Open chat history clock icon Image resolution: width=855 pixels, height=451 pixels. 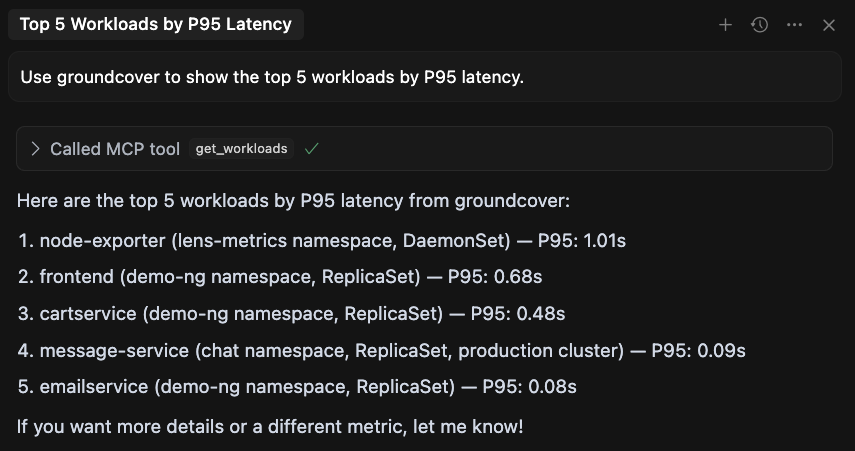[760, 25]
